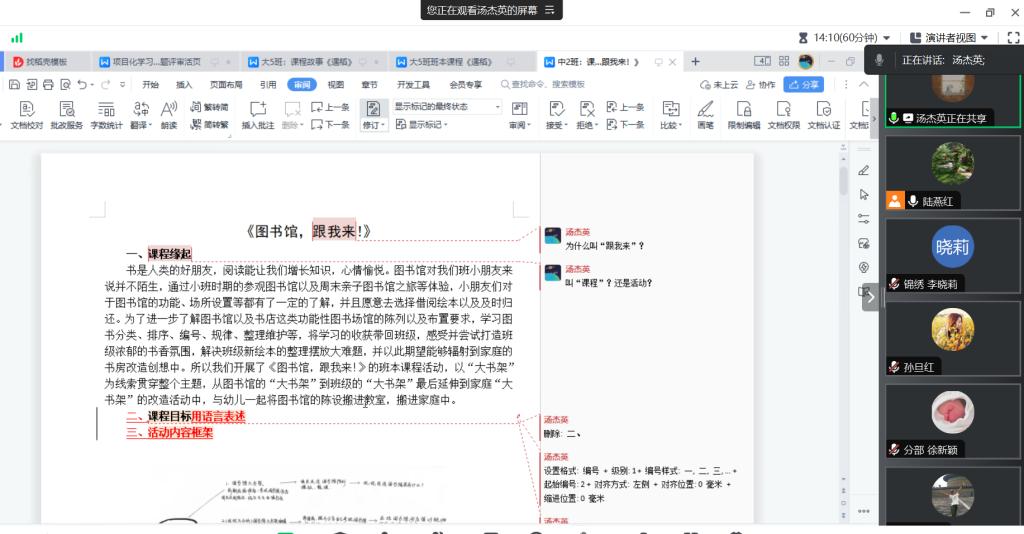This screenshot has width=1024, height=534.
Task: Click the green network signal icon
Action: (x=17, y=38)
